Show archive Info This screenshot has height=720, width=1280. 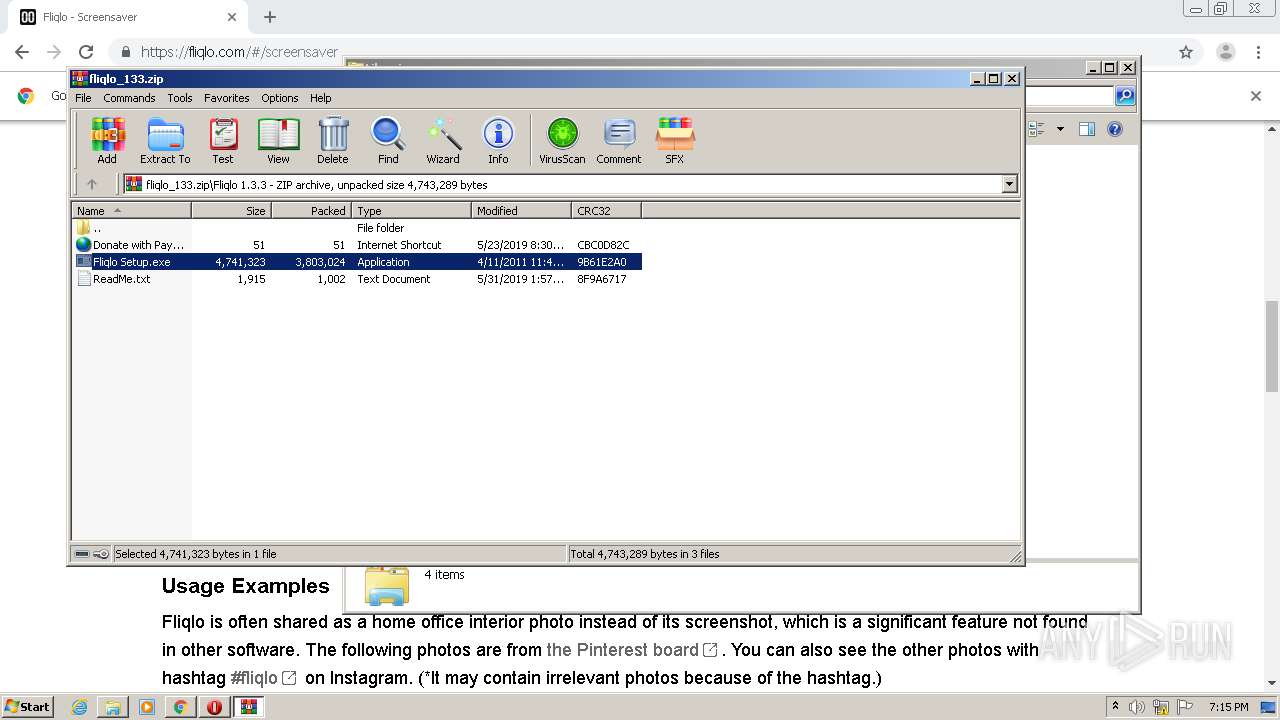coord(498,140)
